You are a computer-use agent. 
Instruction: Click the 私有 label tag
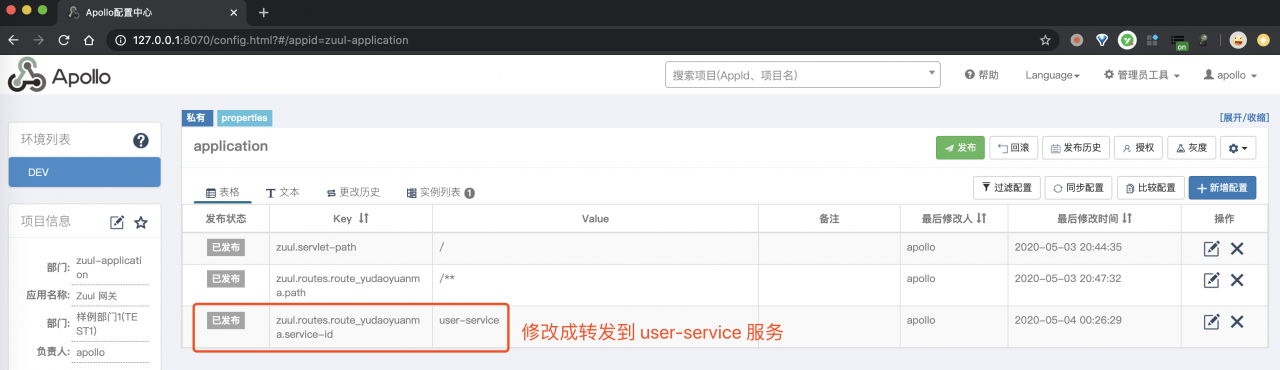pos(197,117)
